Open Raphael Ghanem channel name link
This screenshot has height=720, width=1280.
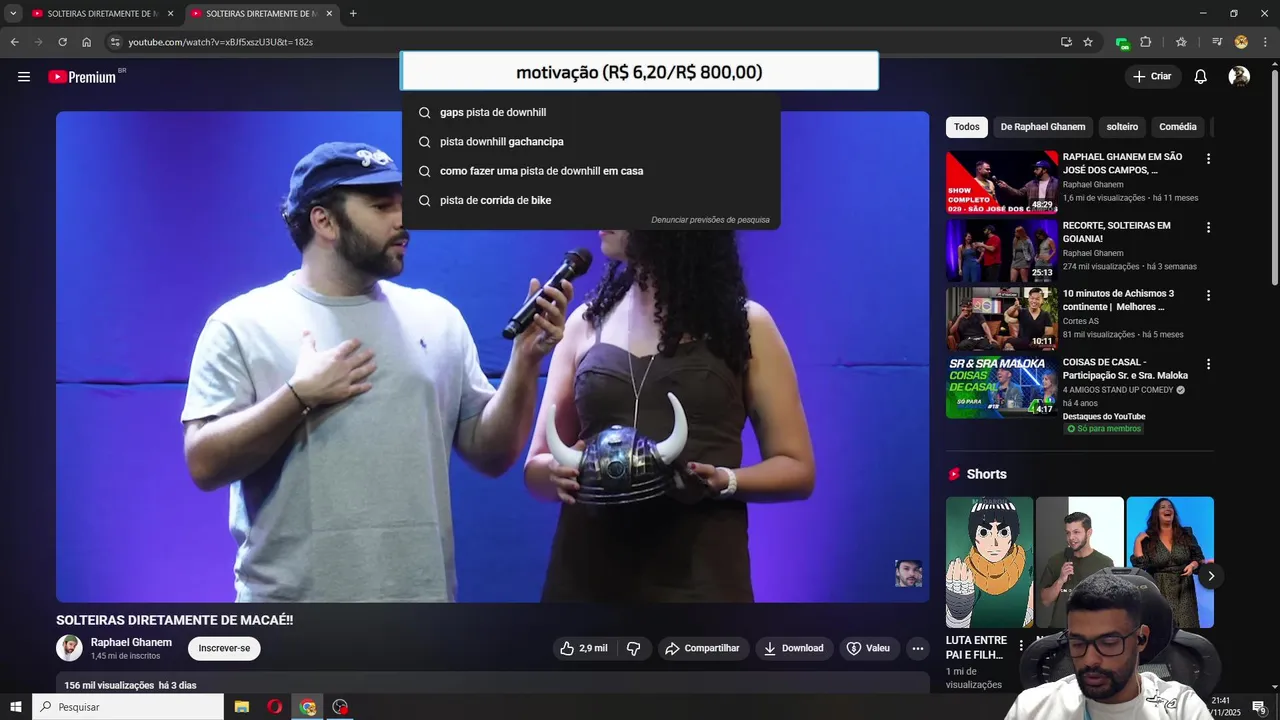pyautogui.click(x=131, y=642)
